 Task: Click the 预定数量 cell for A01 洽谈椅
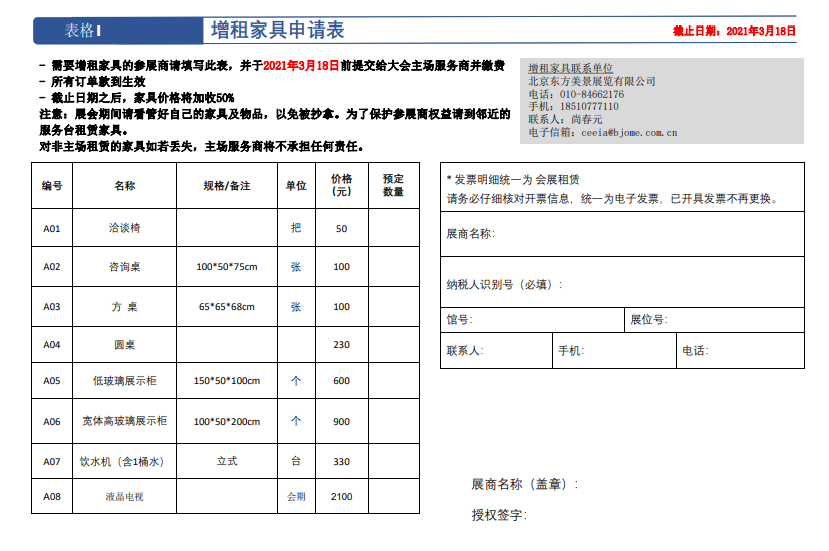coord(393,228)
